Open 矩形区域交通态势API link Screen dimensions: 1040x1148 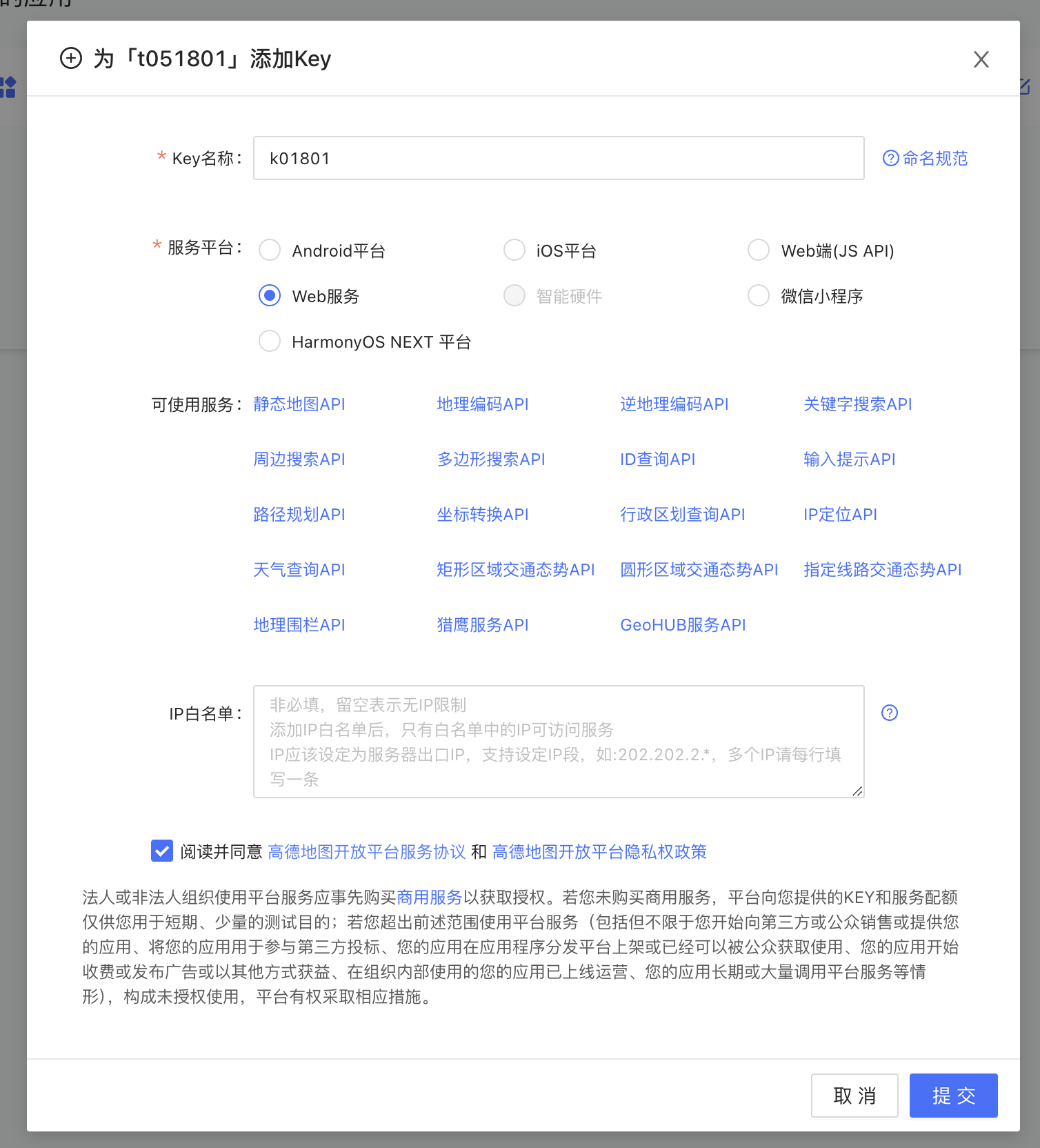[x=516, y=570]
